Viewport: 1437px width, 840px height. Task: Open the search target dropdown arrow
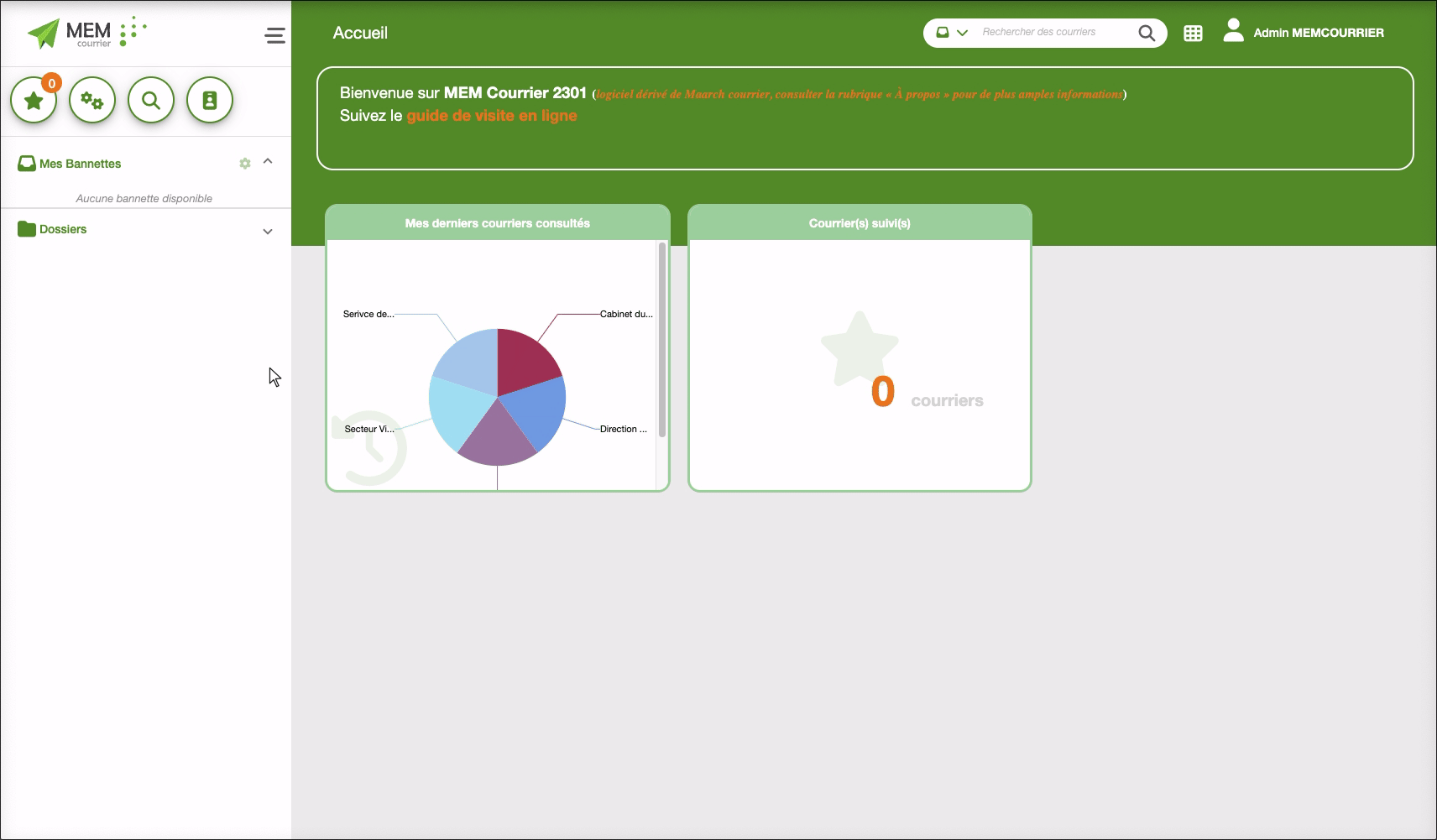click(x=963, y=33)
